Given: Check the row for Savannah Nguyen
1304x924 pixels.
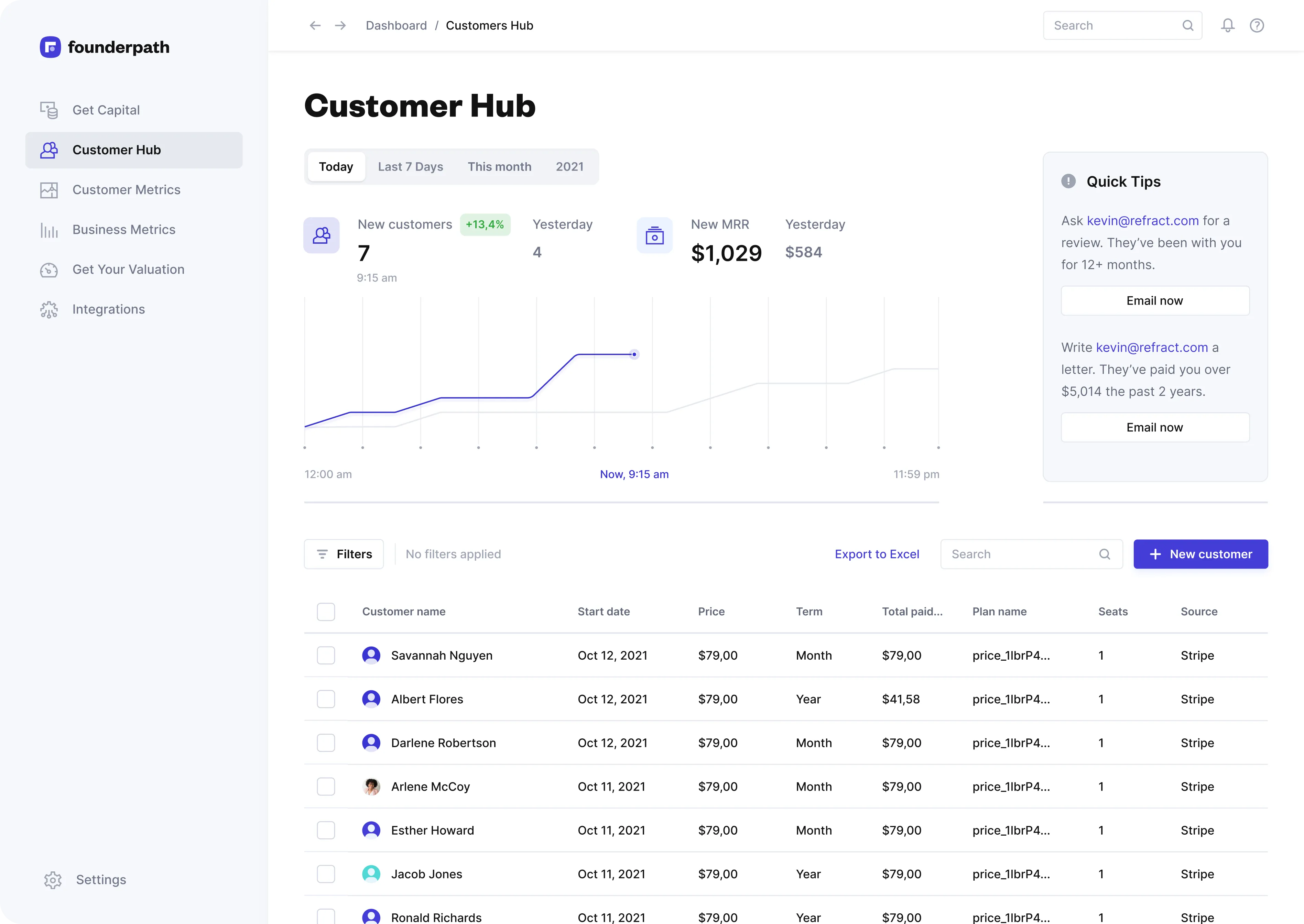Looking at the screenshot, I should tap(326, 655).
